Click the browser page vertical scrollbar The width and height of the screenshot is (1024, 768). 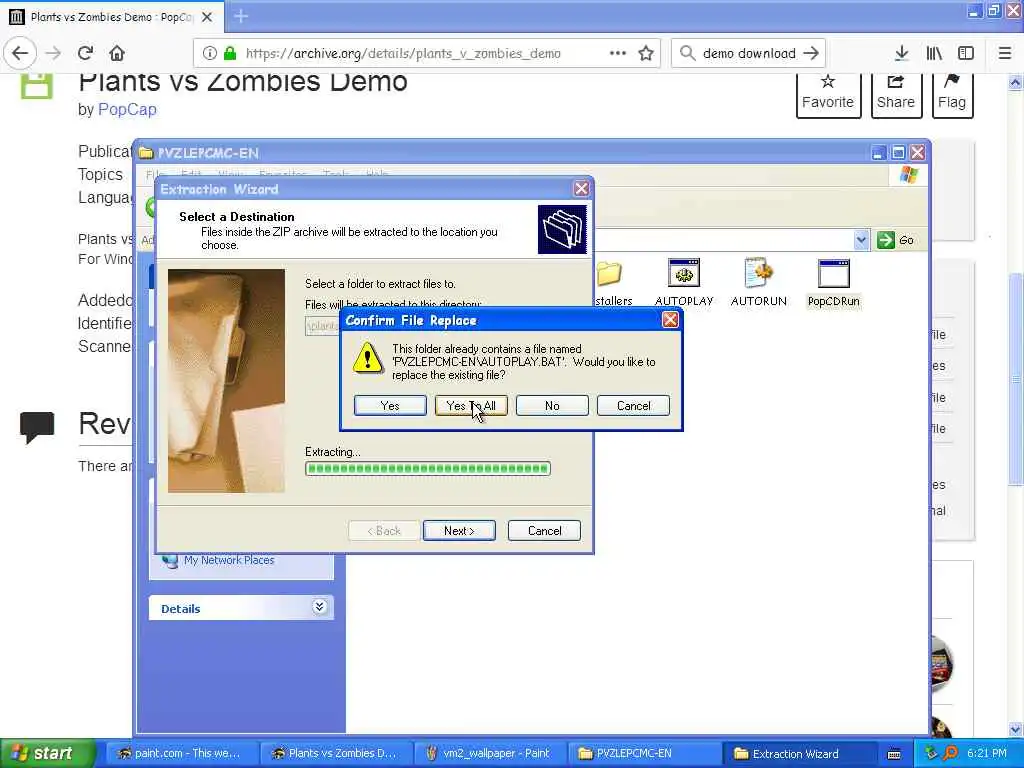1015,379
